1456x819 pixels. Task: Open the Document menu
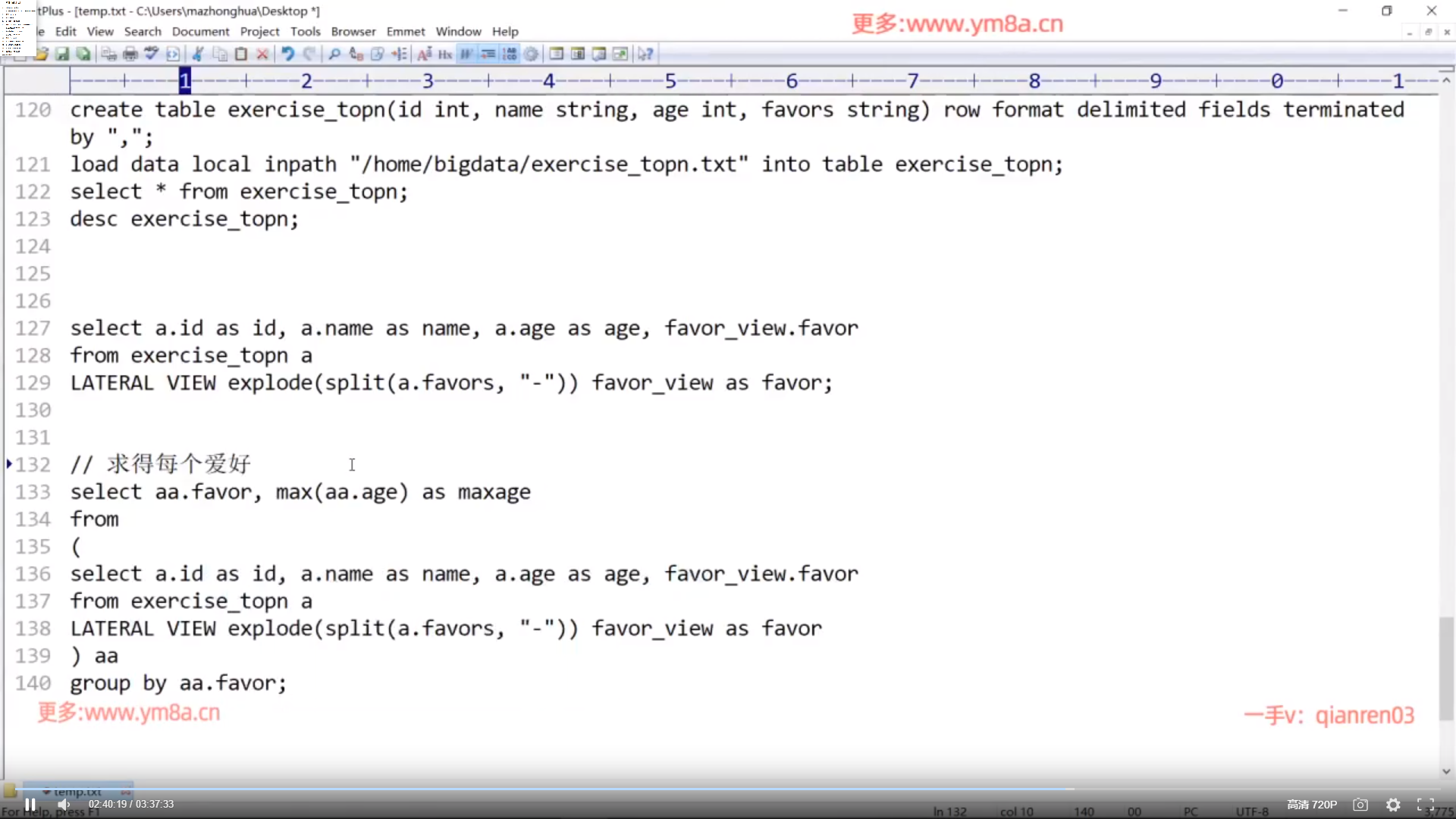200,32
